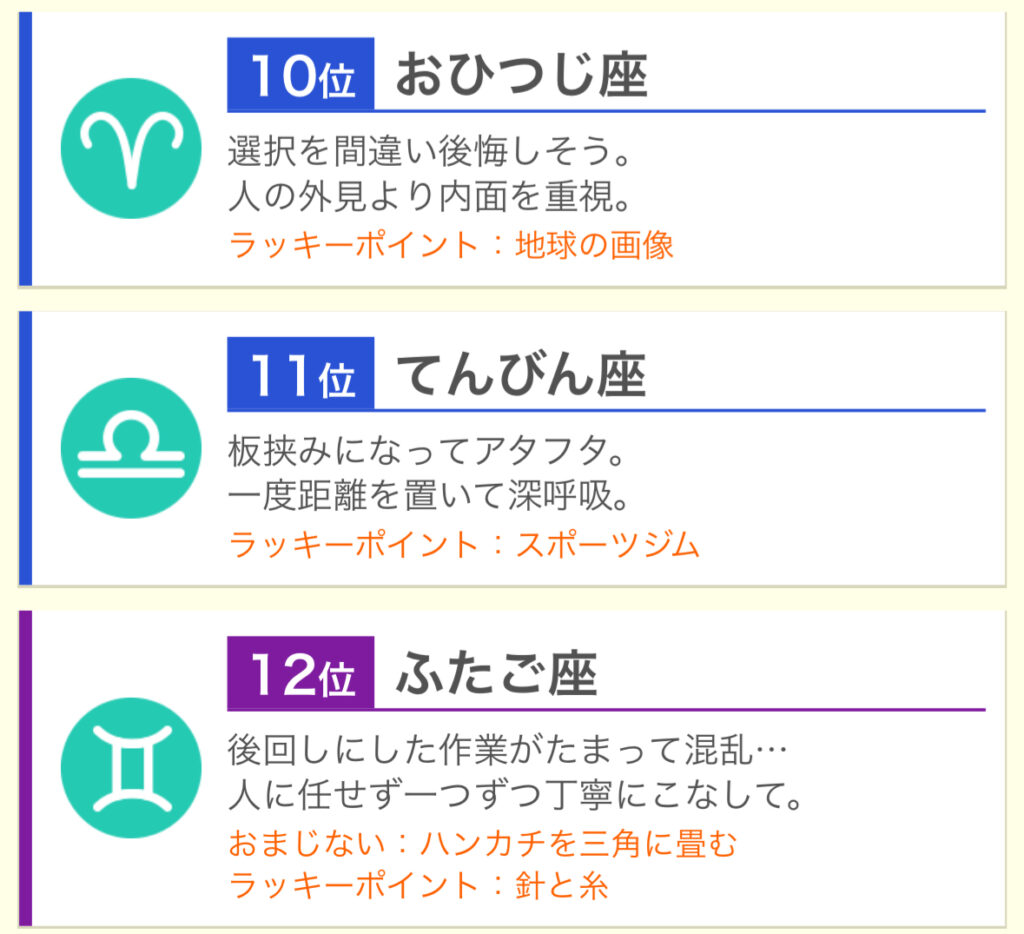The image size is (1024, 934).
Task: Click the 後回しにした作業がたまって混乱 text
Action: pos(507,750)
